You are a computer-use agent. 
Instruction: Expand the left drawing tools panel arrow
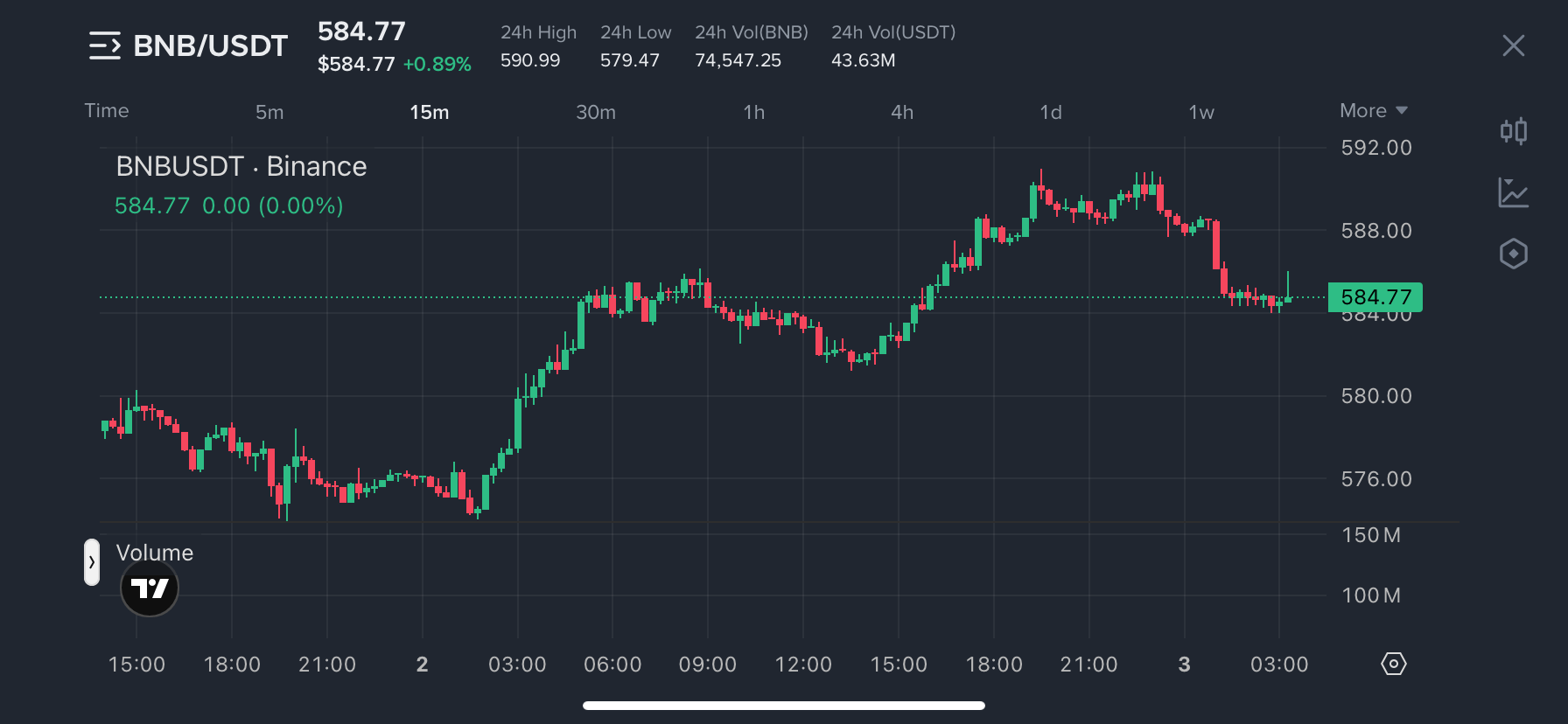(92, 562)
